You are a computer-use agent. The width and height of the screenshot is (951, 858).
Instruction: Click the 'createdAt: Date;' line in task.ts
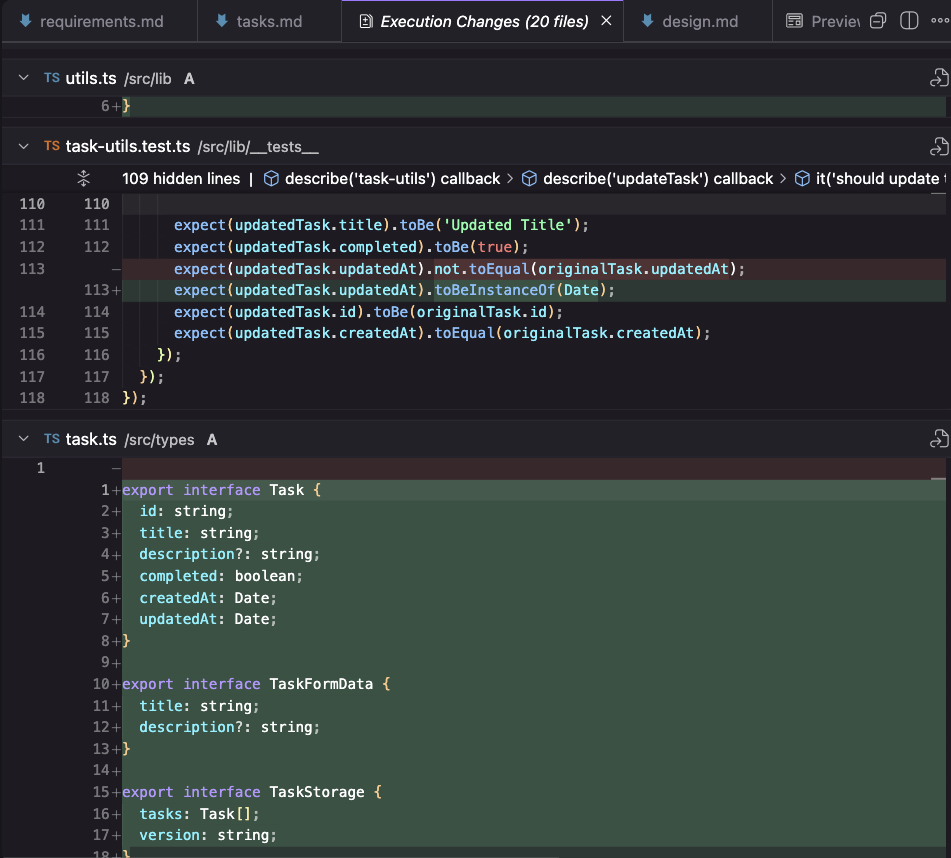[534, 598]
